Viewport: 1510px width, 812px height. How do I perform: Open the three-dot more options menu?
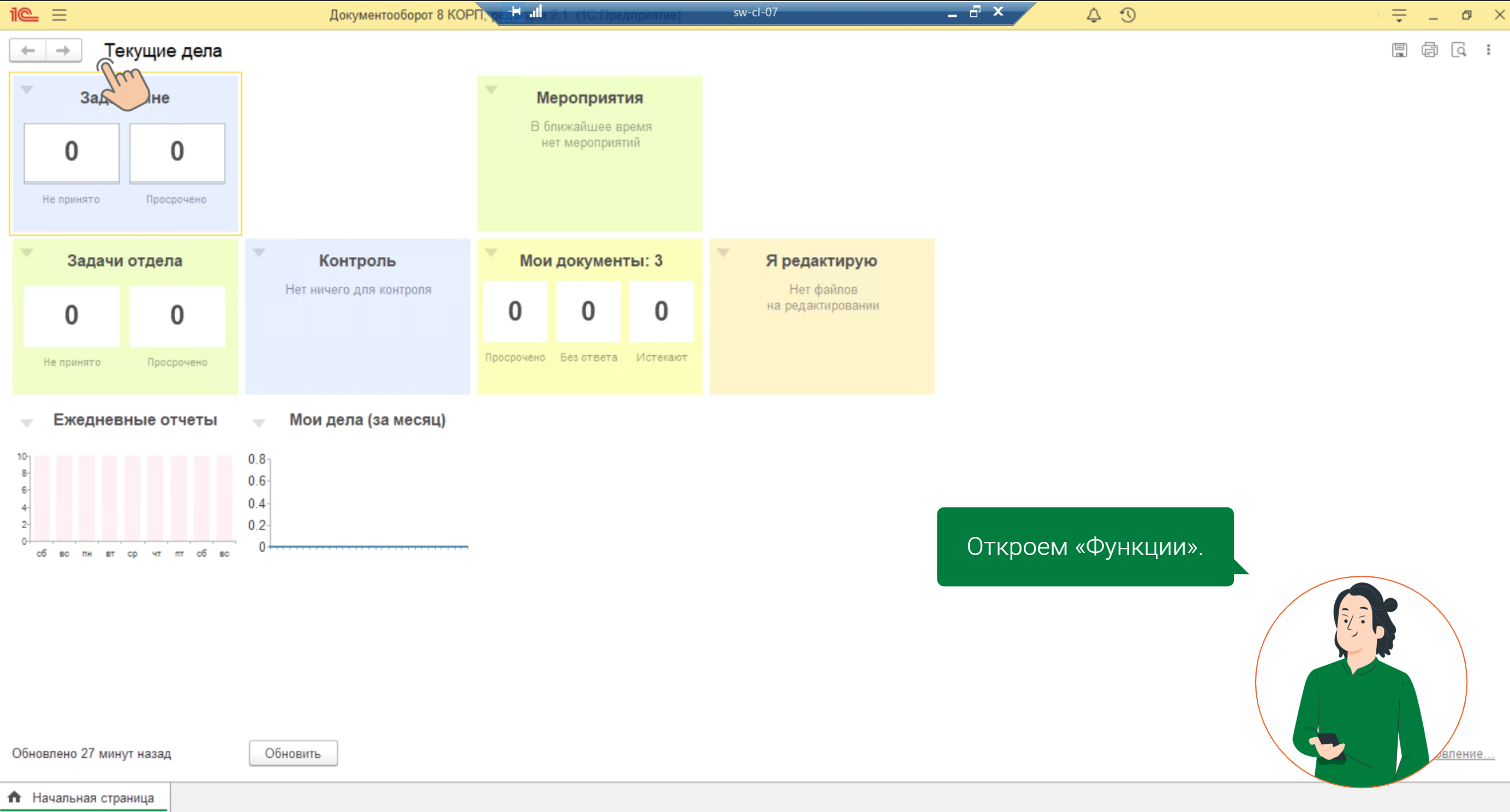pos(1488,50)
